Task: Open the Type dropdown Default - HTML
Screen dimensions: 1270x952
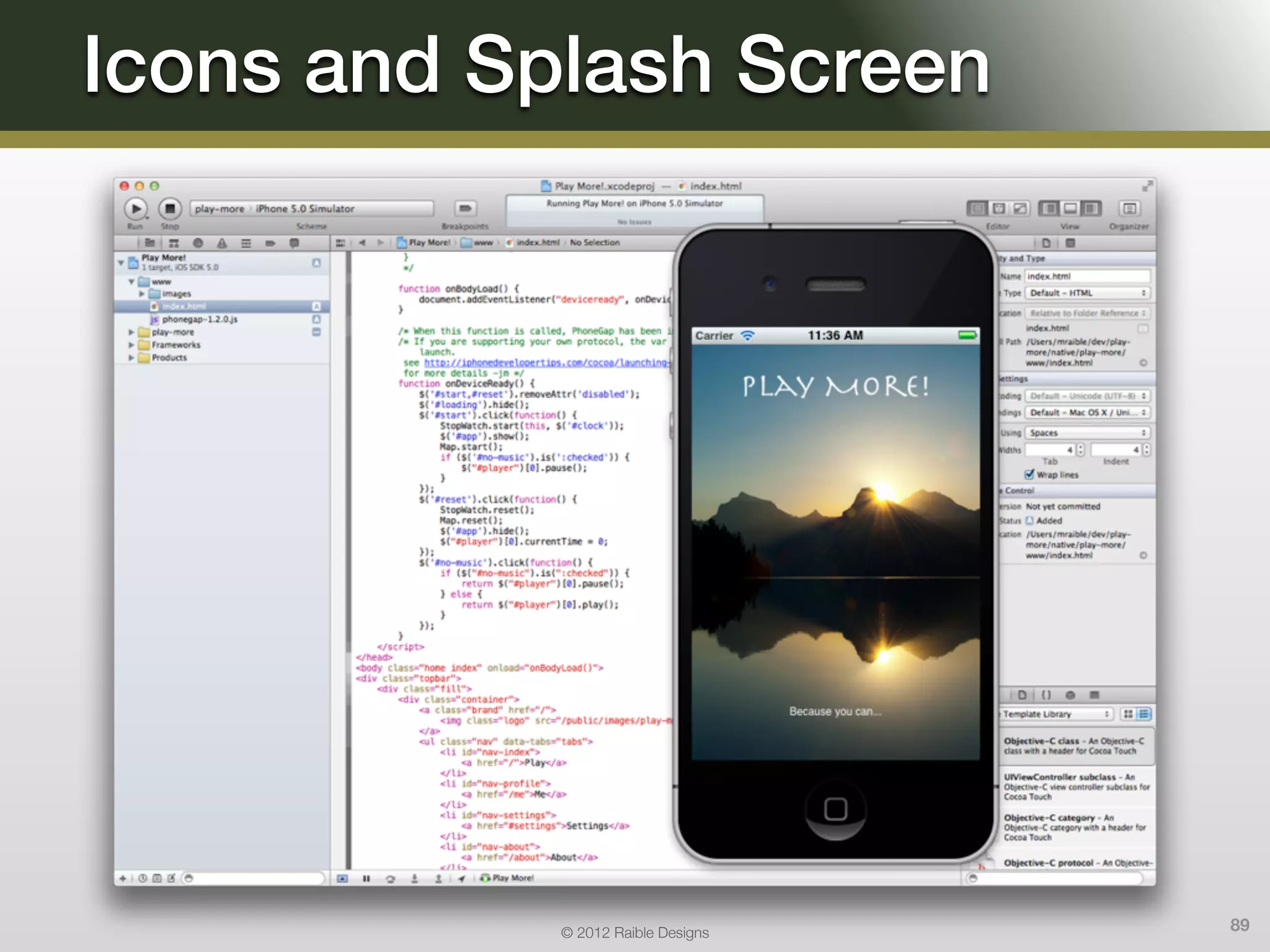Action: 1088,293
